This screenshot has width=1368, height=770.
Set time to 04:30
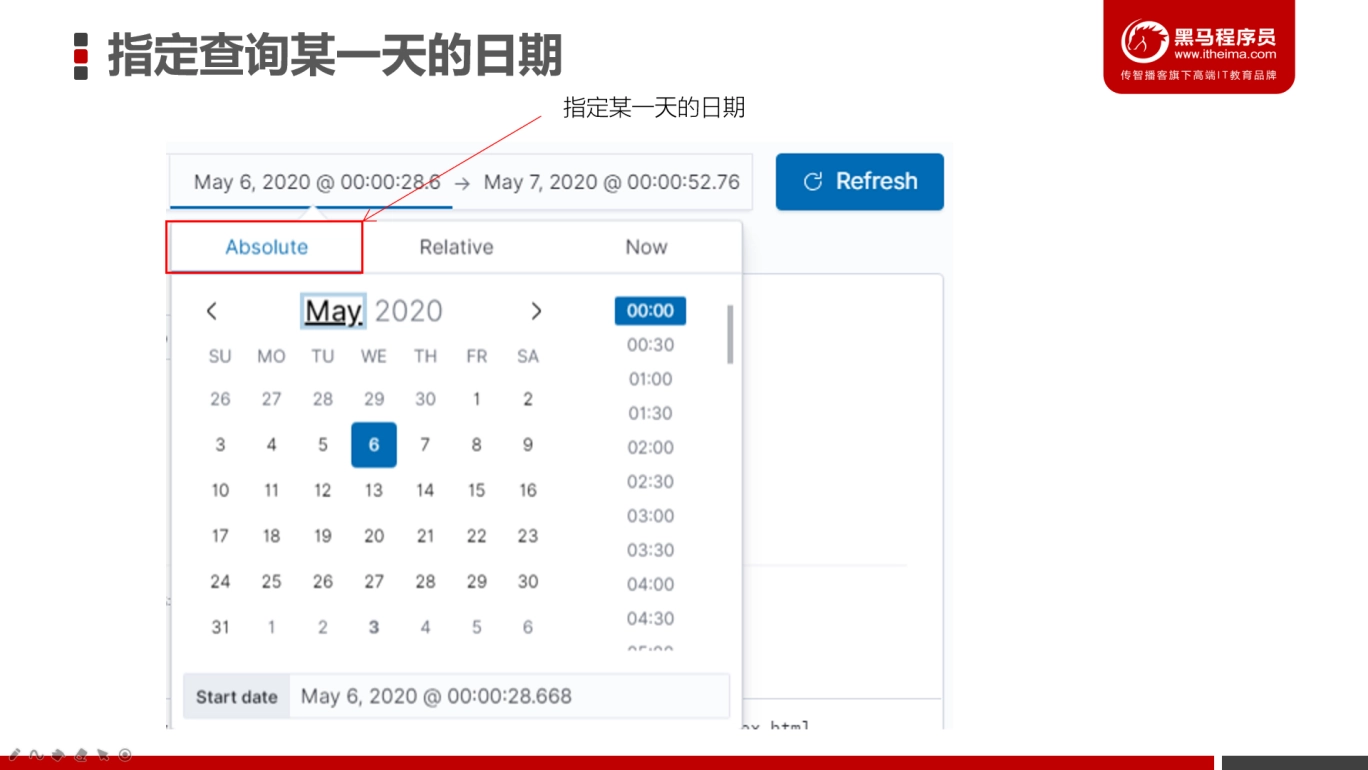(x=650, y=618)
